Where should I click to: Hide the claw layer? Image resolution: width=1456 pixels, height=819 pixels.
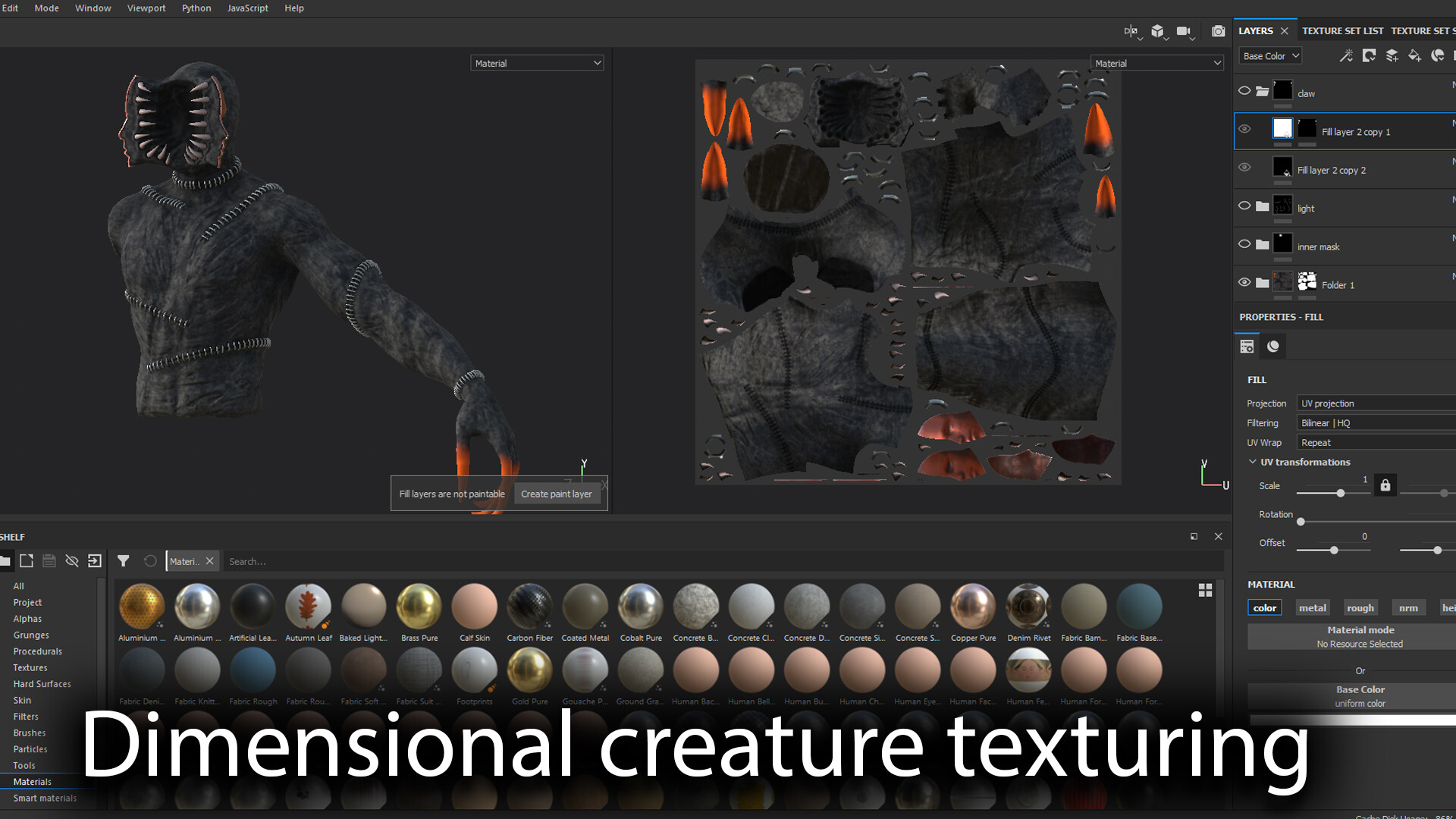click(x=1244, y=90)
